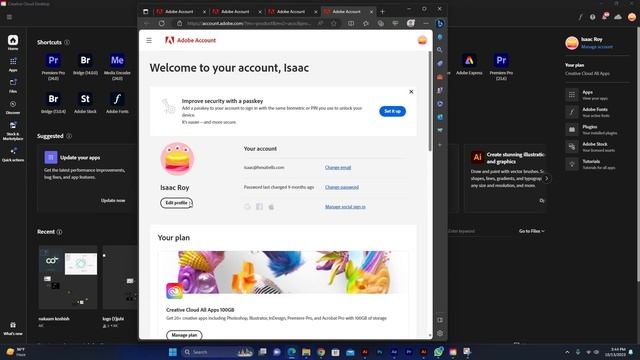Open Creative Cloud notifications bell
The image size is (640, 360).
tap(604, 17)
